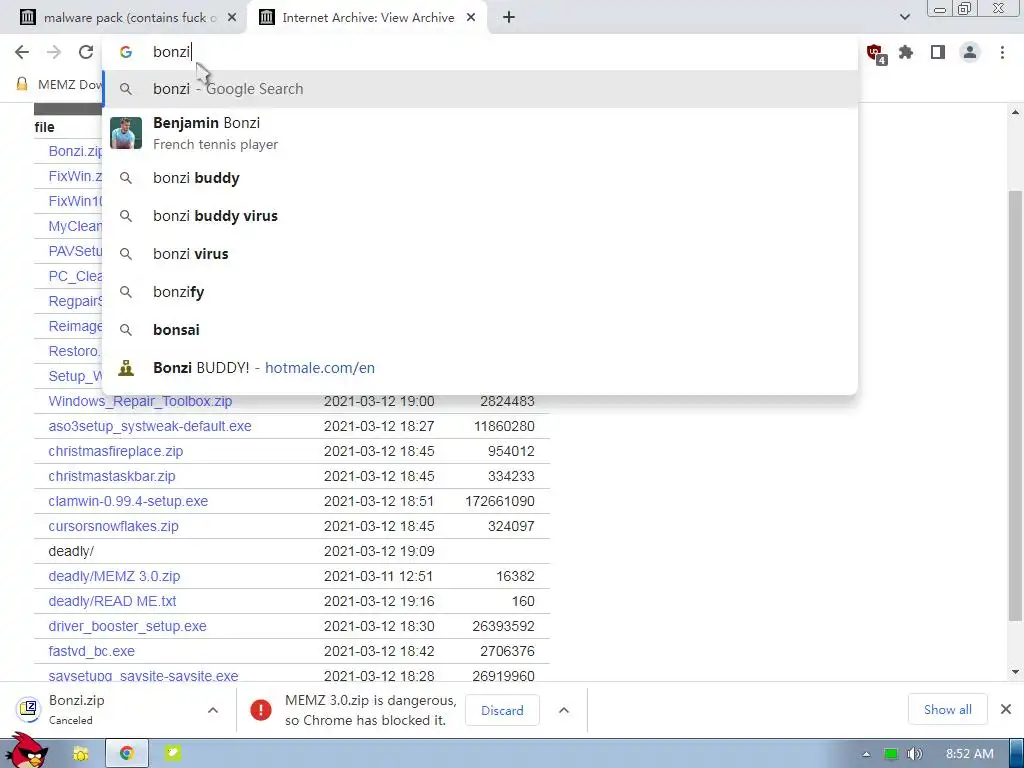Close the Internet Archive View Archive tab
The image size is (1024, 768).
point(471,18)
